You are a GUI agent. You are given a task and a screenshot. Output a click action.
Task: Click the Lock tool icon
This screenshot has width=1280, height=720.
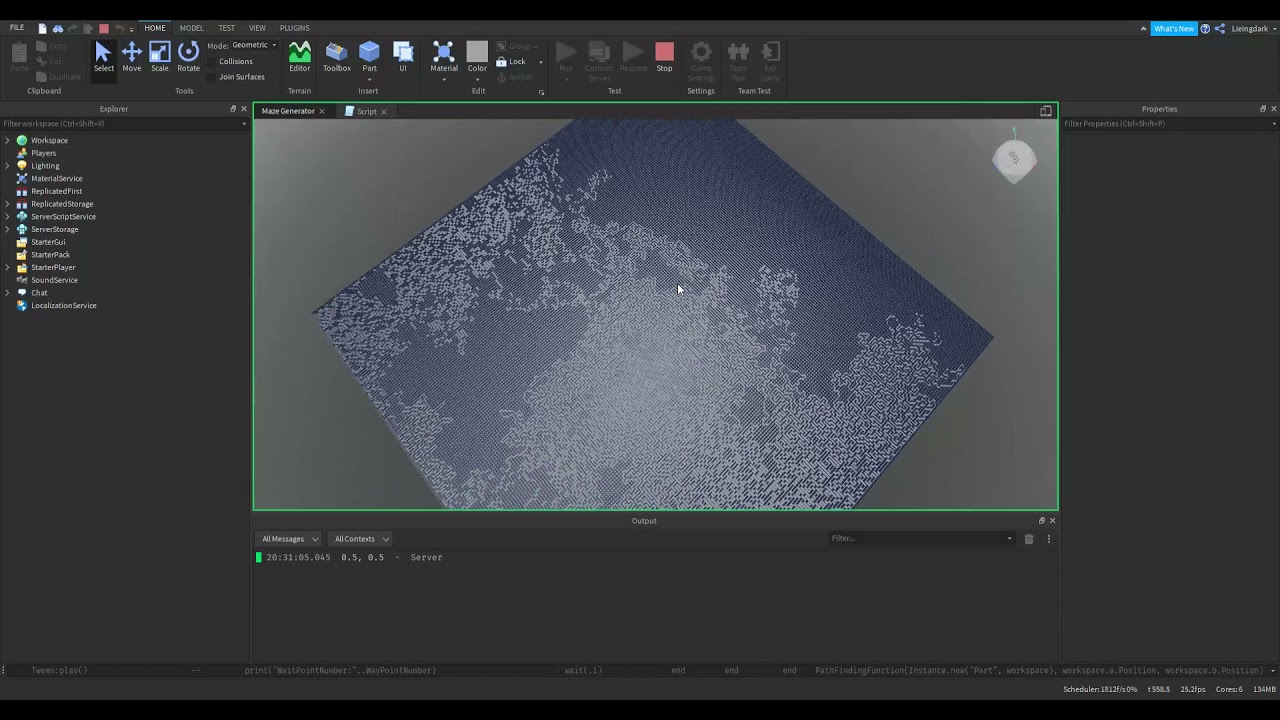click(502, 61)
